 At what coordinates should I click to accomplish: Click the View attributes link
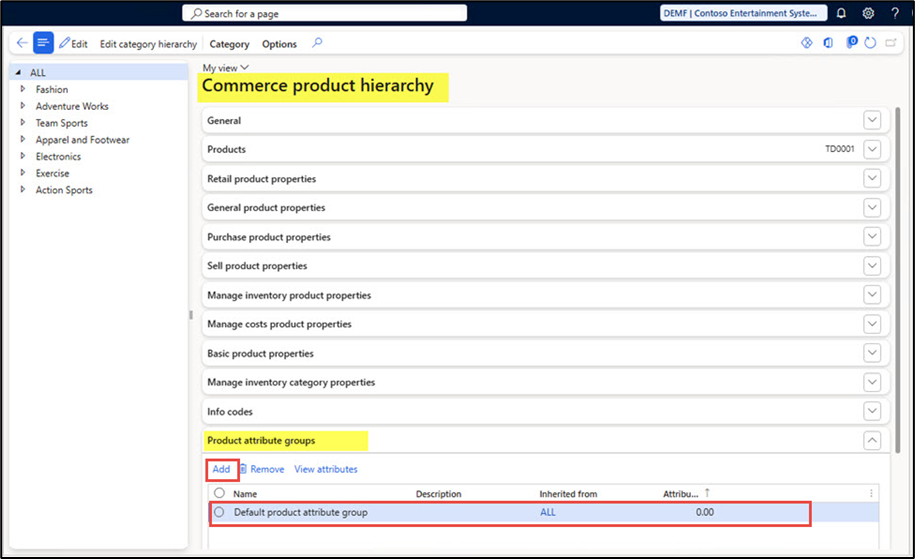[326, 469]
